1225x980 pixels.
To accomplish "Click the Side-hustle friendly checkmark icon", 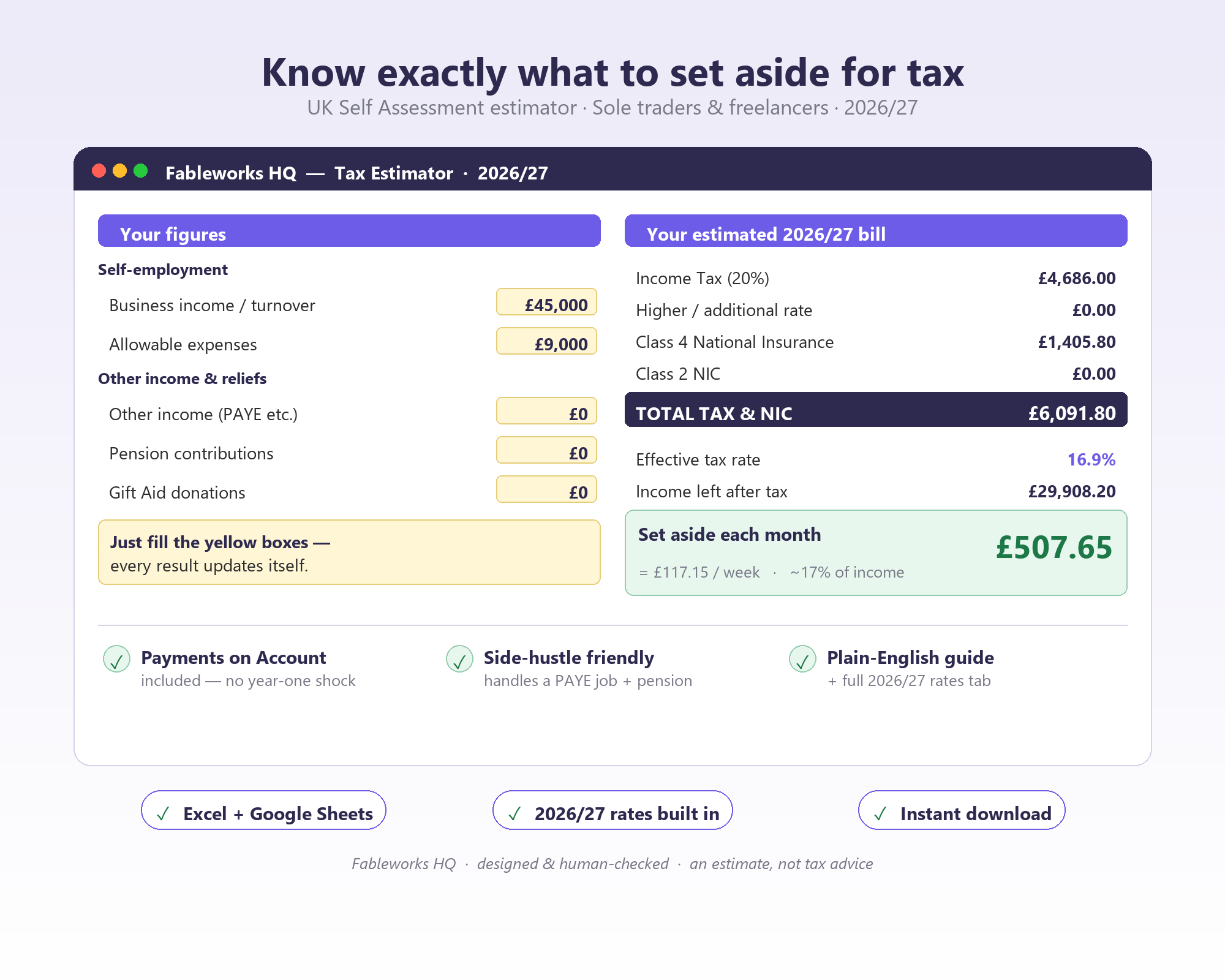I will [459, 659].
